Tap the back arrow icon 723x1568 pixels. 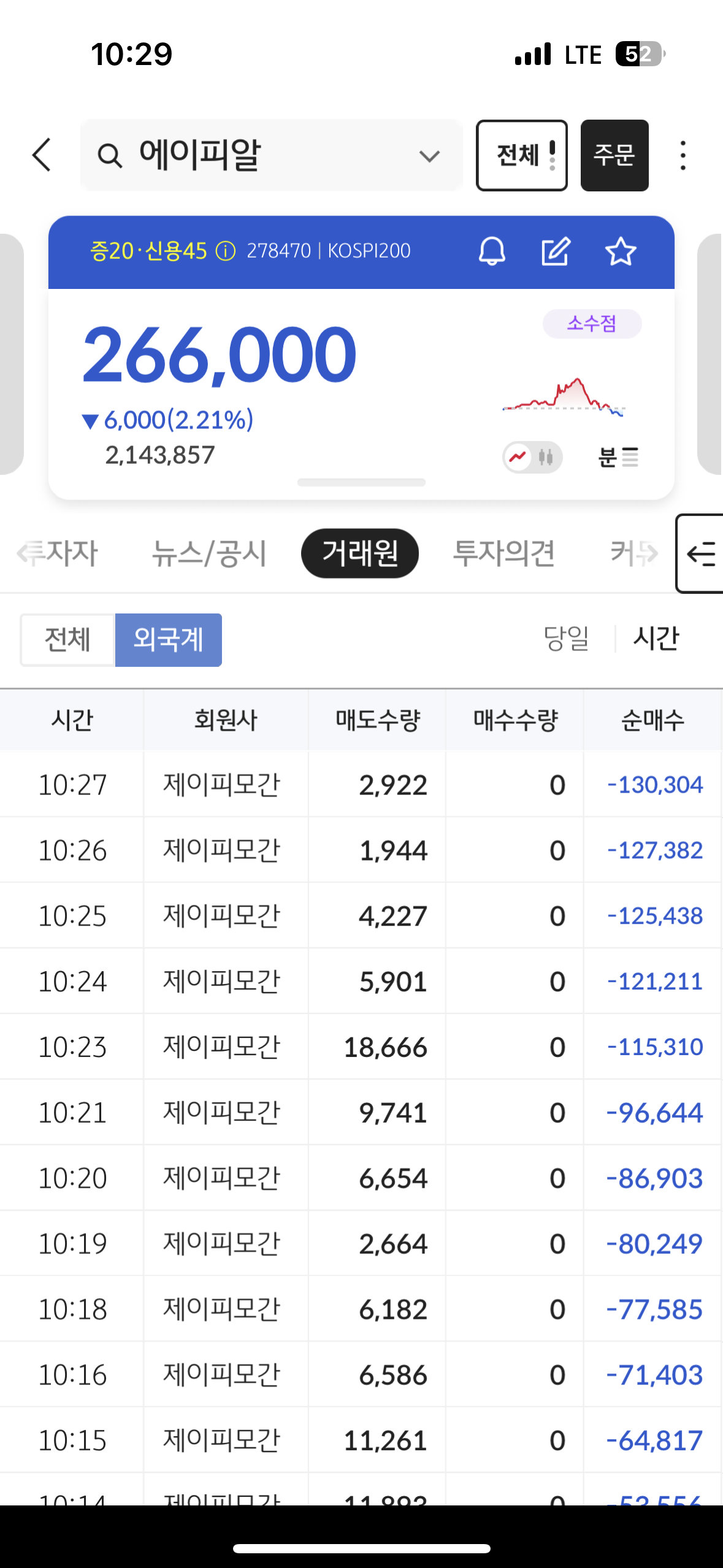pyautogui.click(x=42, y=155)
